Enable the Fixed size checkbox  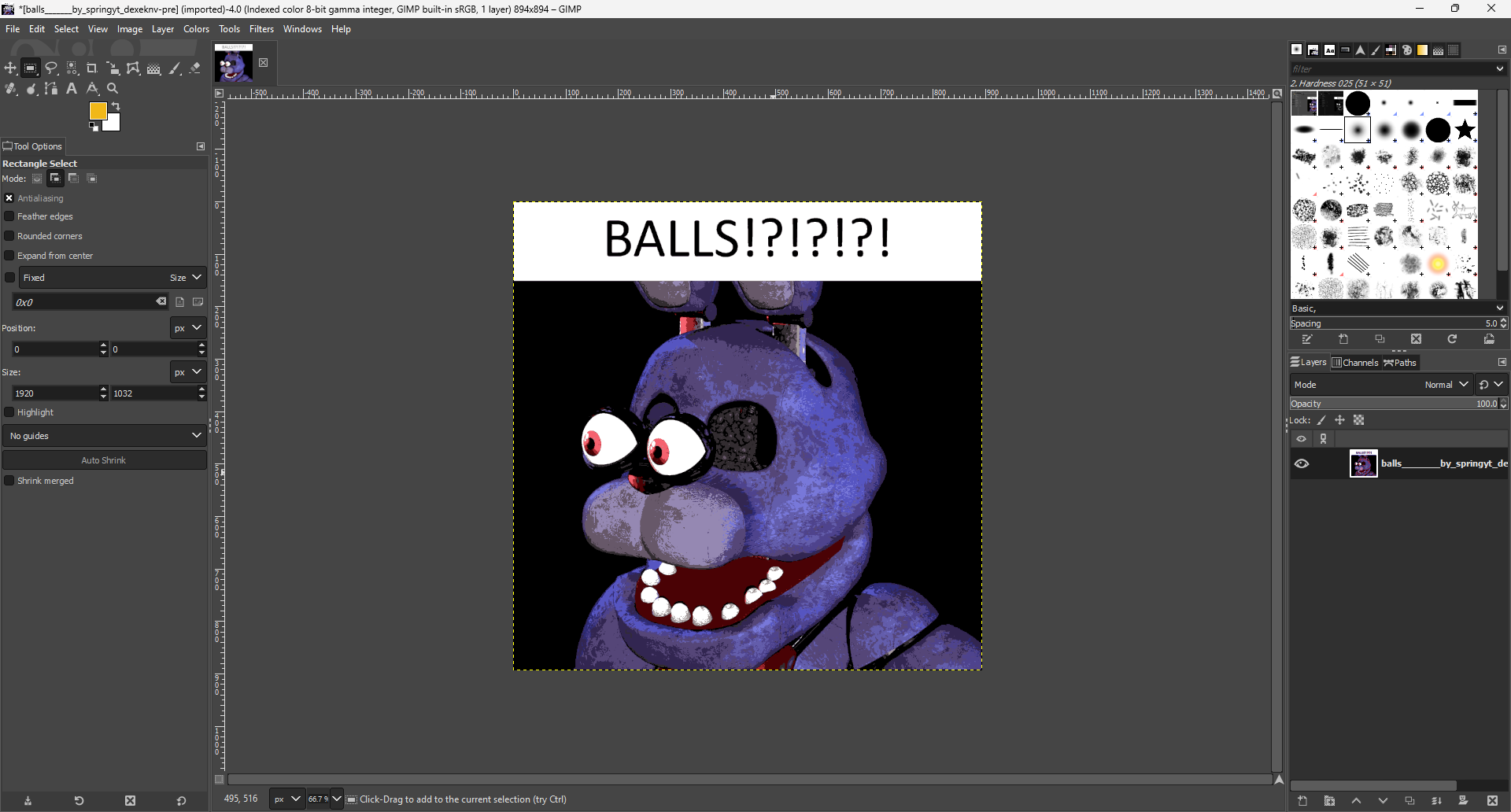[9, 278]
